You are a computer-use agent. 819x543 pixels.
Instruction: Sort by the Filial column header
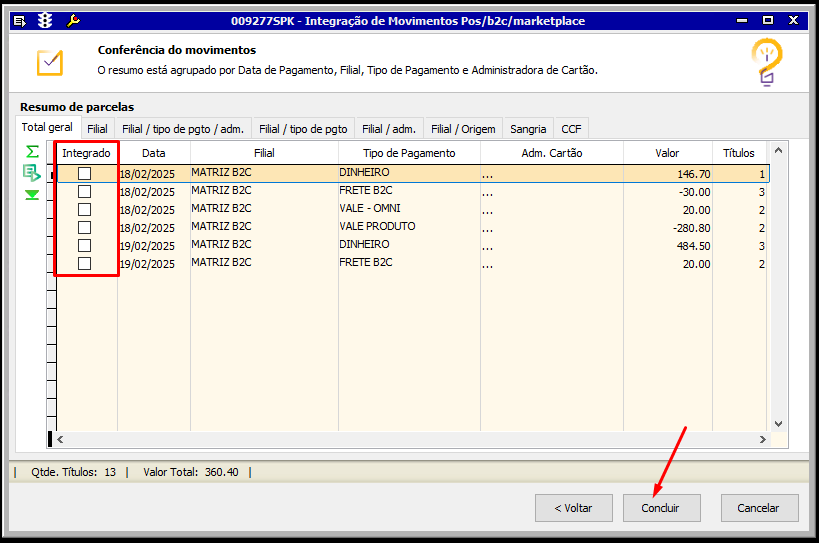pos(264,153)
